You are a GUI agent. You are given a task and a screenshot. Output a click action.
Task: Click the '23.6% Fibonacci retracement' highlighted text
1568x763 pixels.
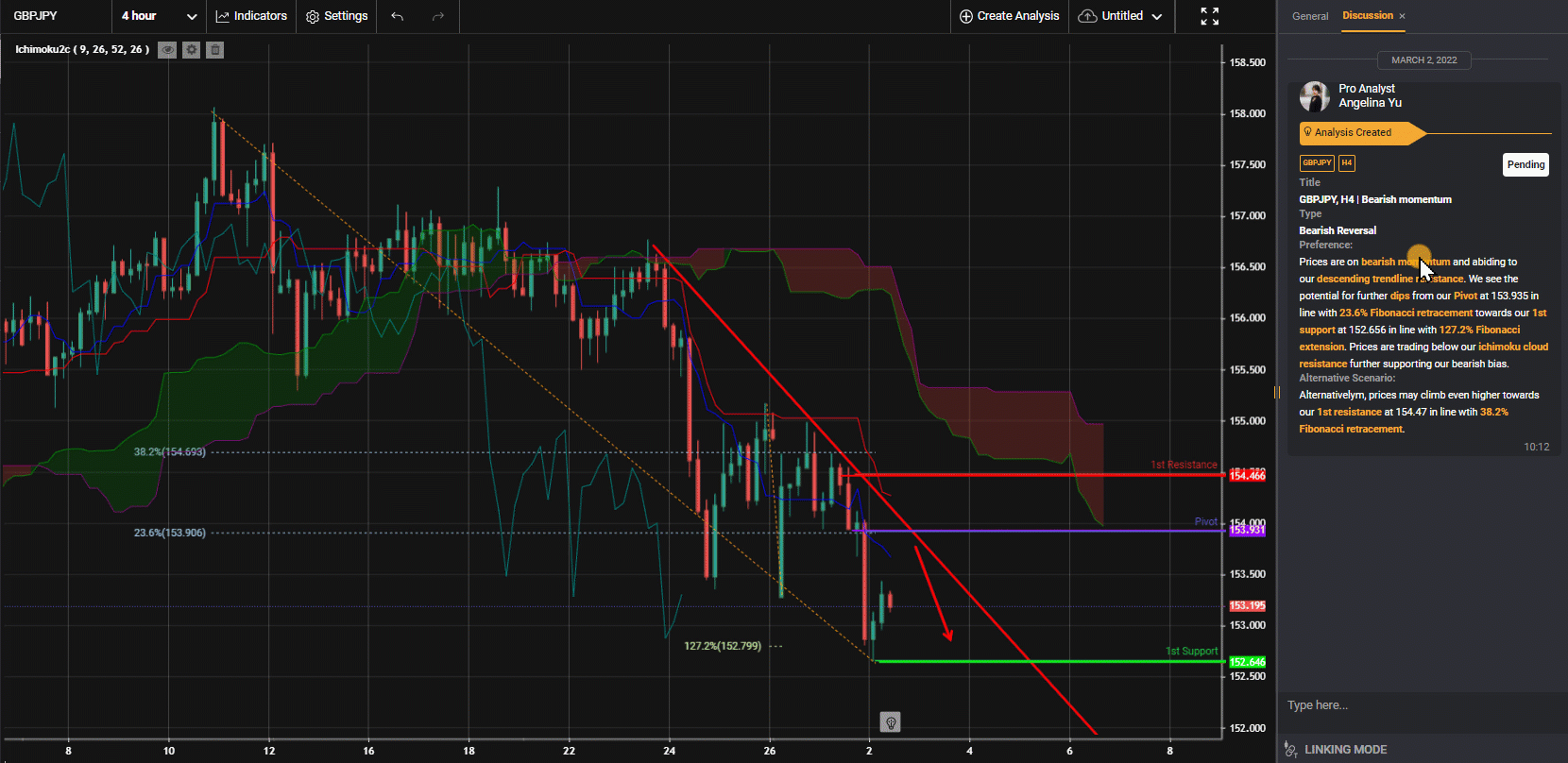pyautogui.click(x=1406, y=314)
